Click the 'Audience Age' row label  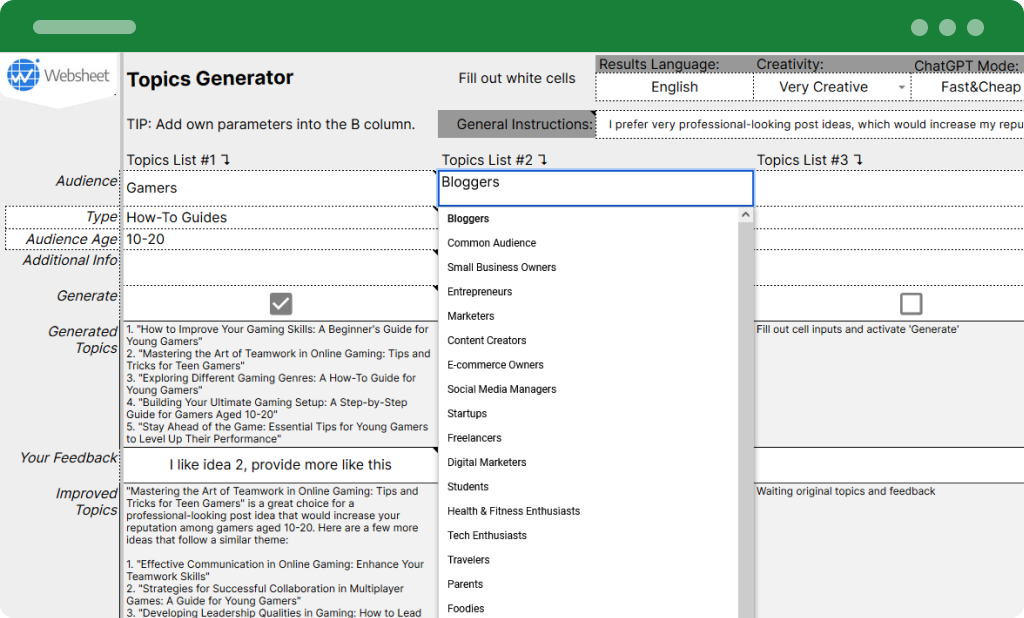(x=71, y=239)
